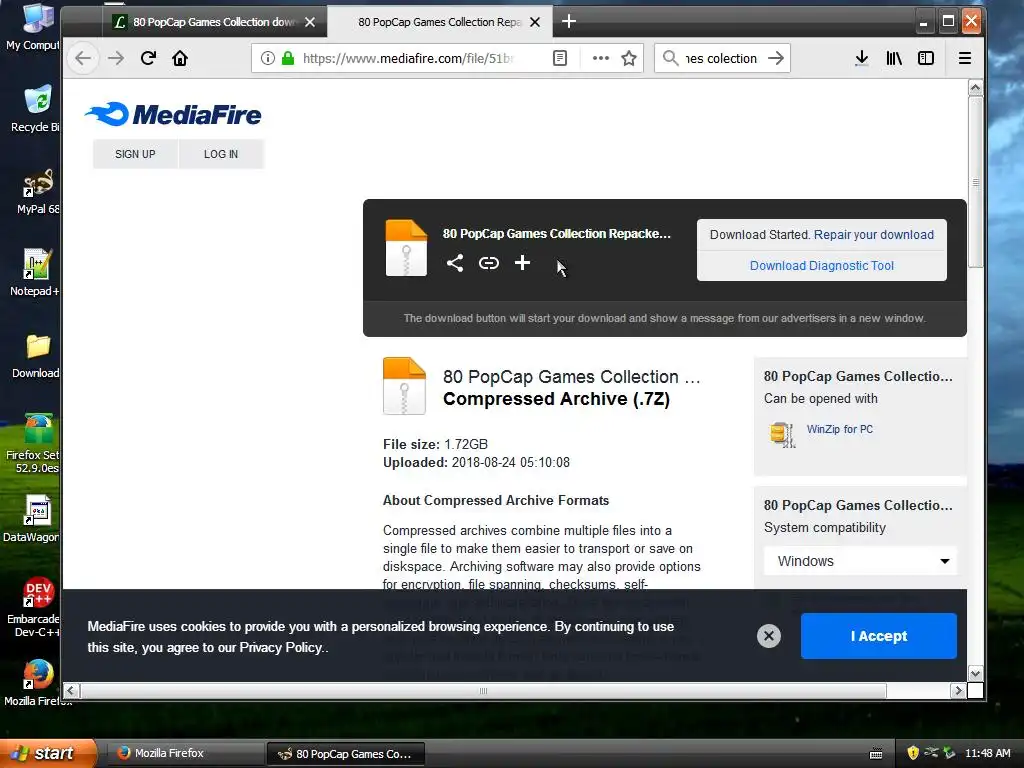This screenshot has height=768, width=1024.
Task: Click the SIGN UP button
Action: (x=135, y=154)
